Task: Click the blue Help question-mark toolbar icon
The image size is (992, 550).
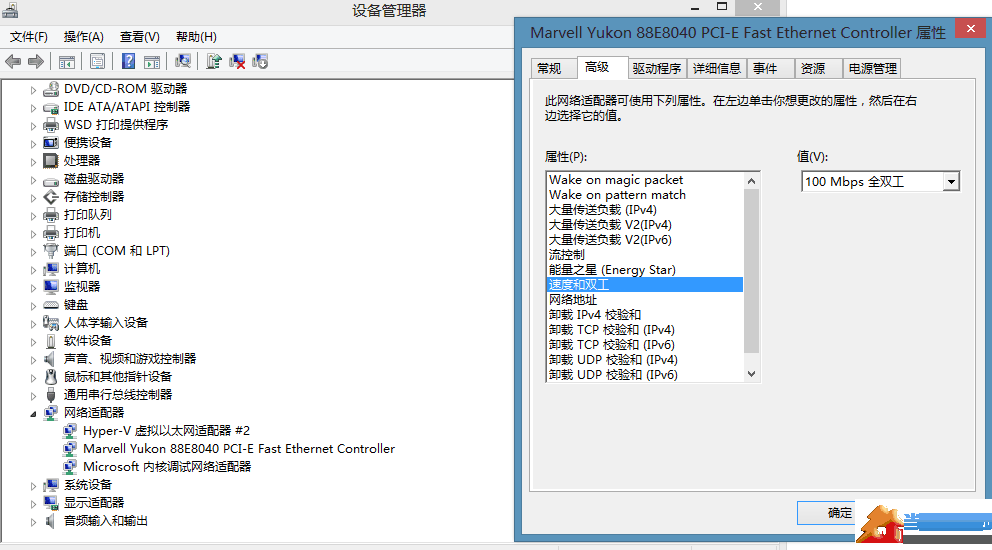Action: pos(129,61)
